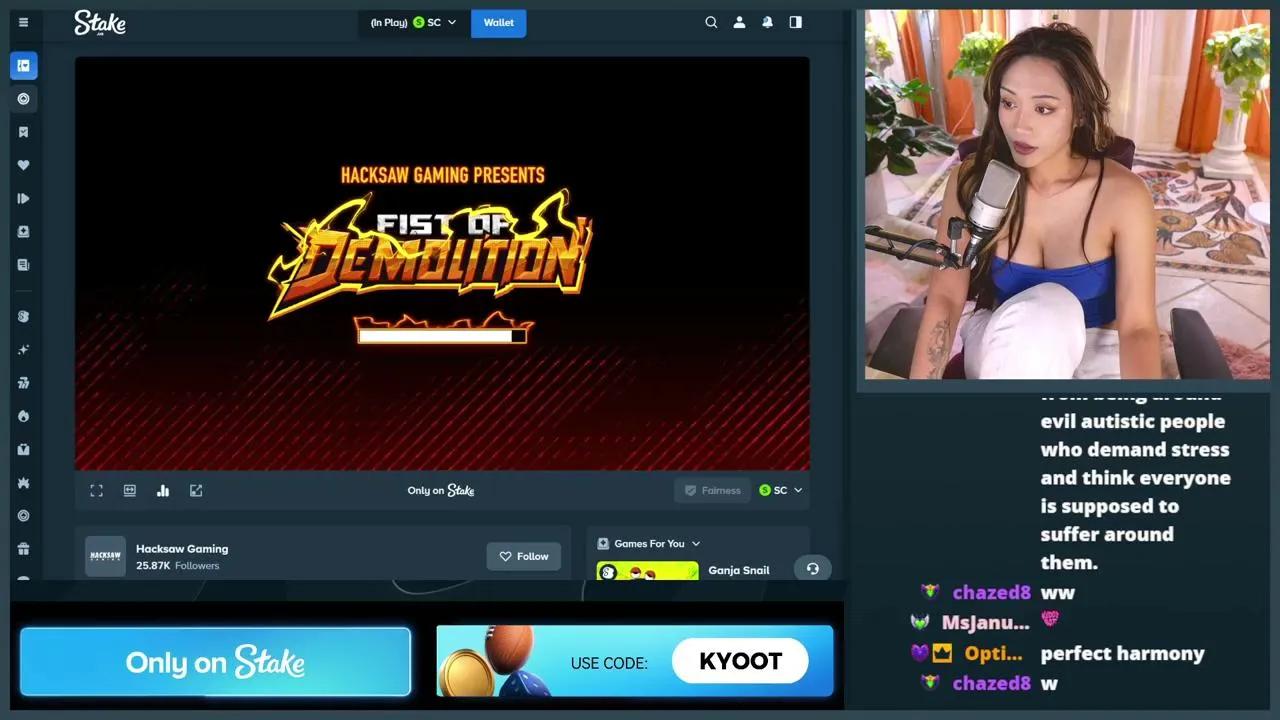Viewport: 1280px width, 720px height.
Task: Open the 777 slots icon in sidebar
Action: (24, 383)
